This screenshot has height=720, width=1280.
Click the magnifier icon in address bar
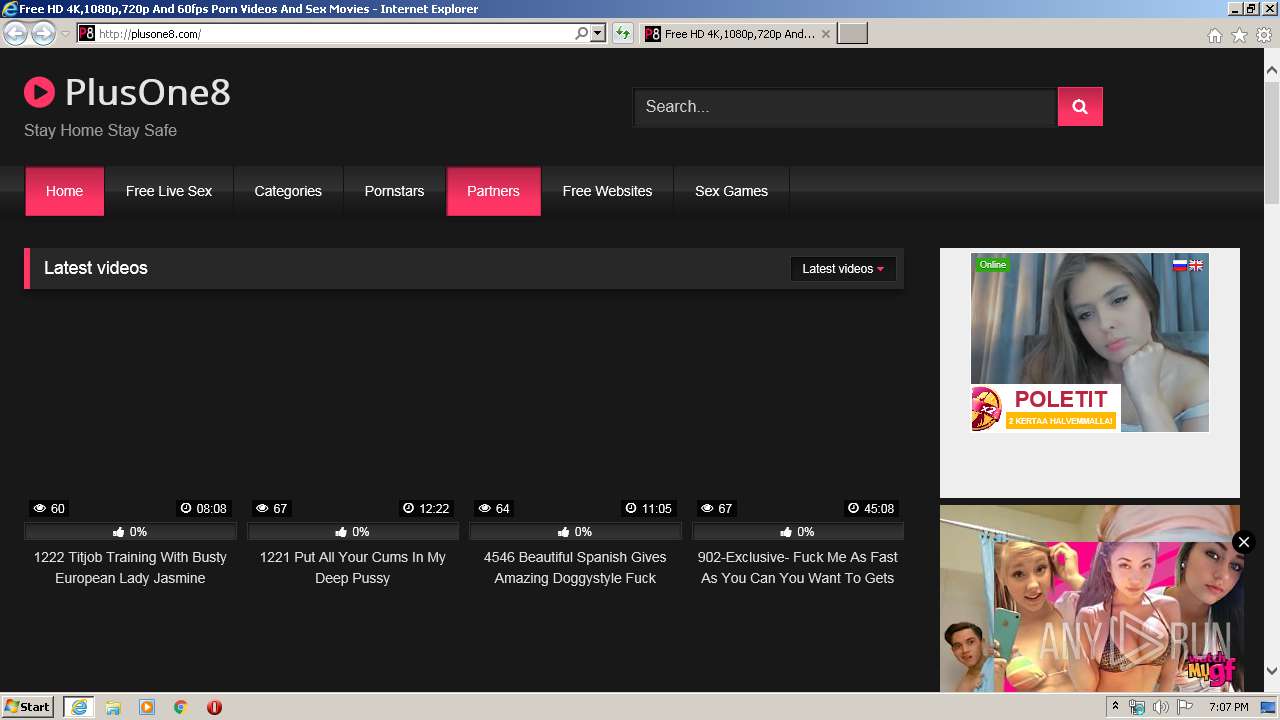[x=582, y=34]
